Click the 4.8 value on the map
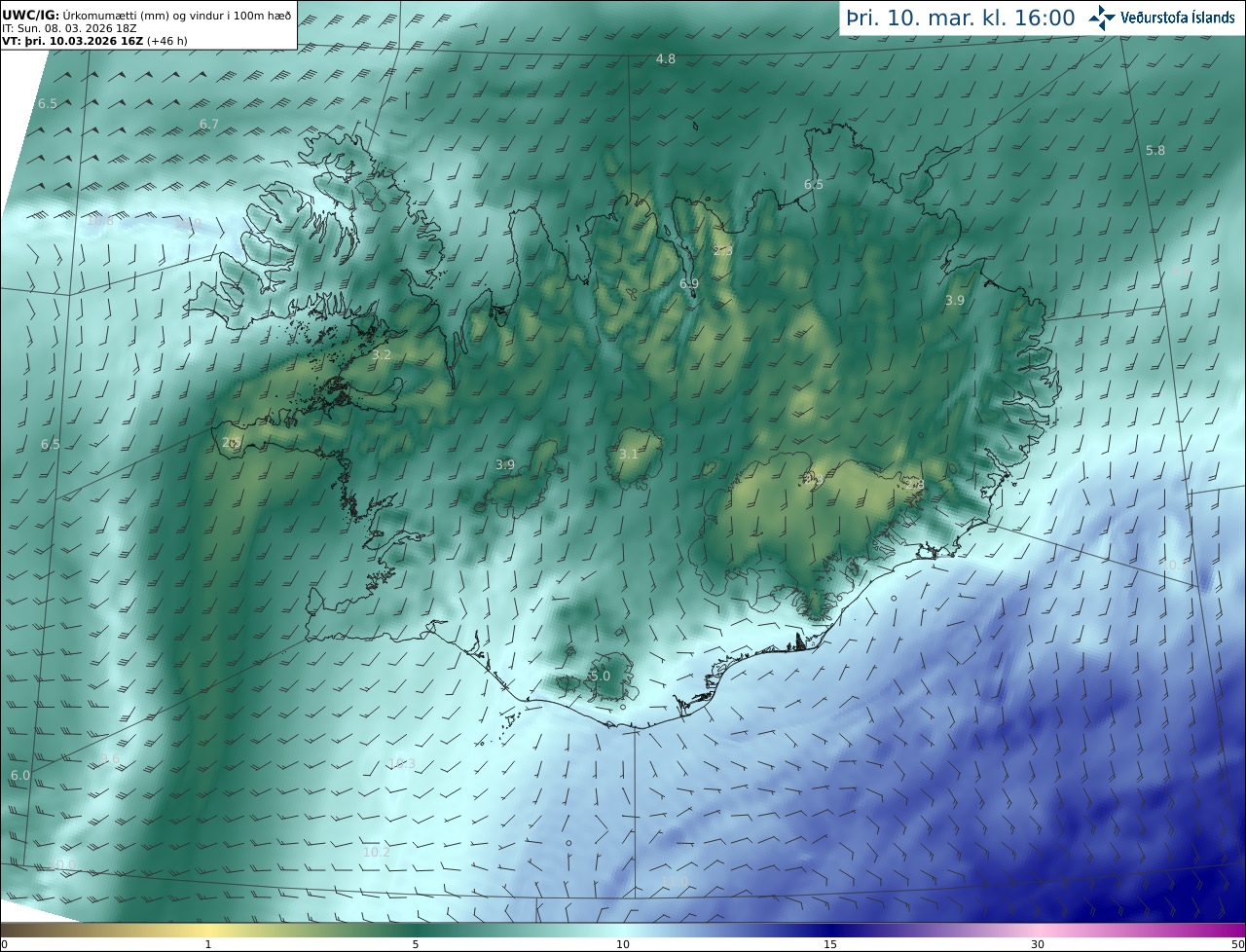The image size is (1246, 952). pos(666,59)
